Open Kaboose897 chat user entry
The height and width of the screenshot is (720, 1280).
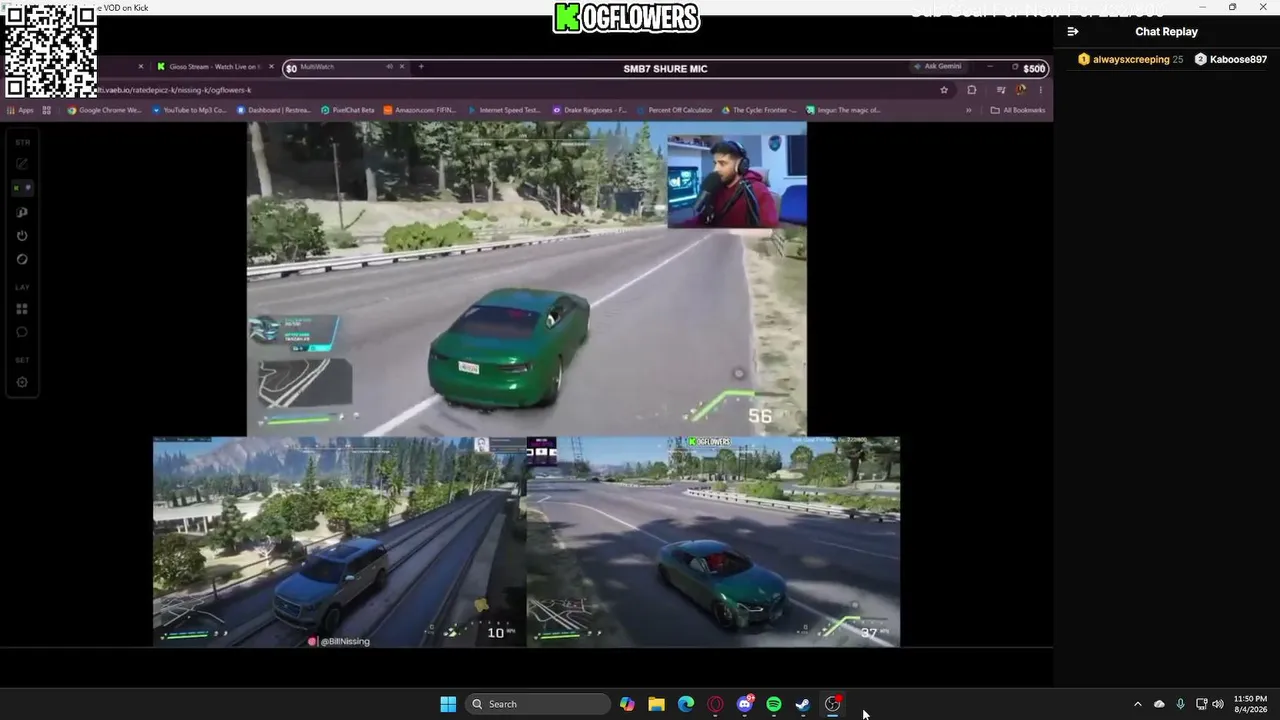pyautogui.click(x=1231, y=60)
